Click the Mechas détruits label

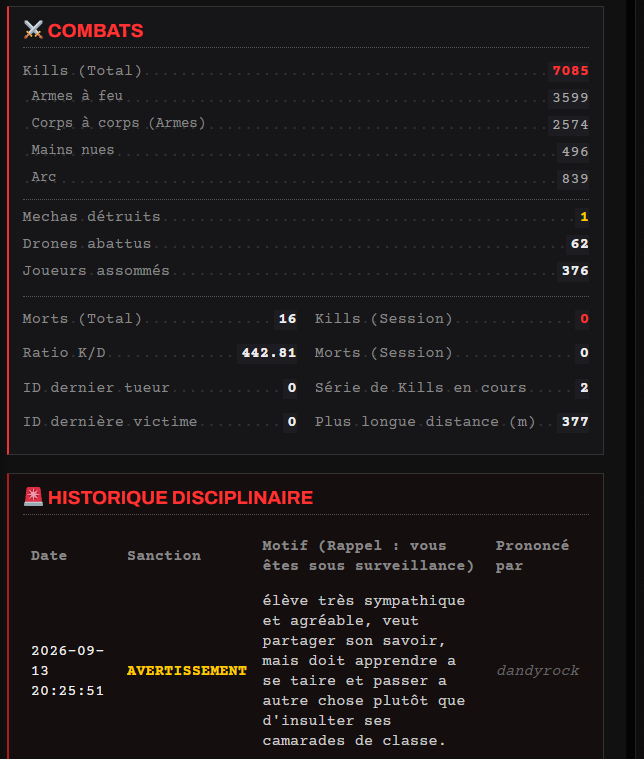pos(91,217)
